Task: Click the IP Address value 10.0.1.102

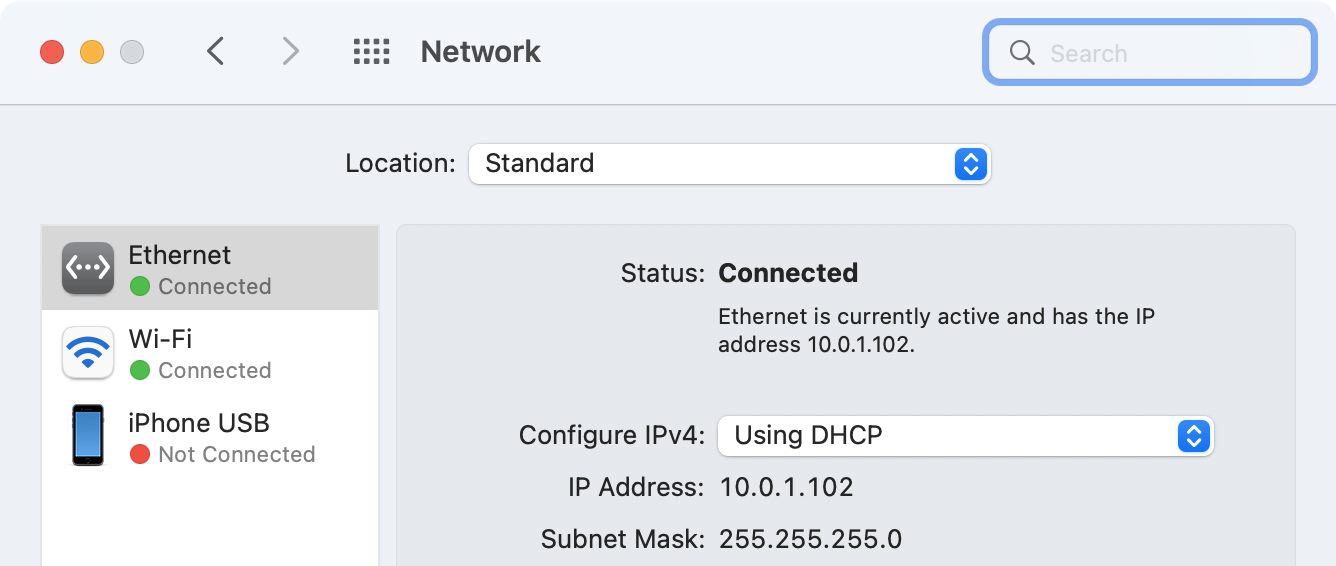Action: pos(786,488)
